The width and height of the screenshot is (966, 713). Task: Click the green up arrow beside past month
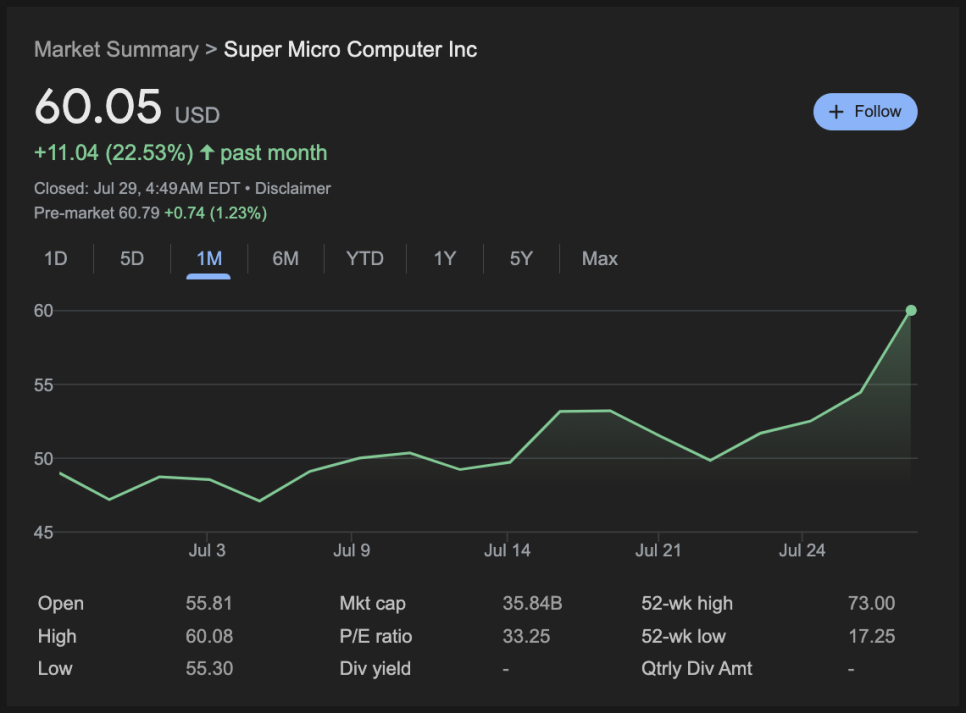(207, 153)
